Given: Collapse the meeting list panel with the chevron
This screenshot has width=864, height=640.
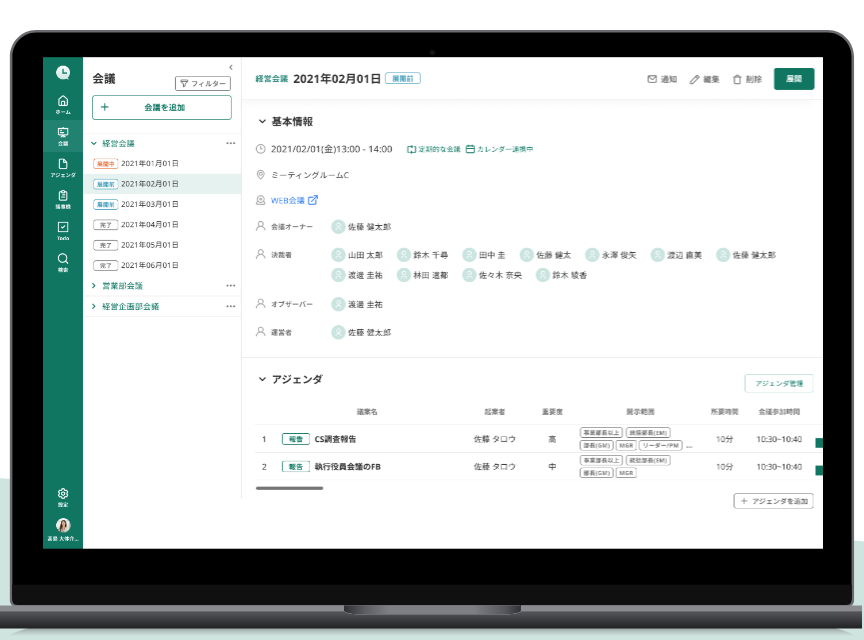Looking at the screenshot, I should point(231,67).
